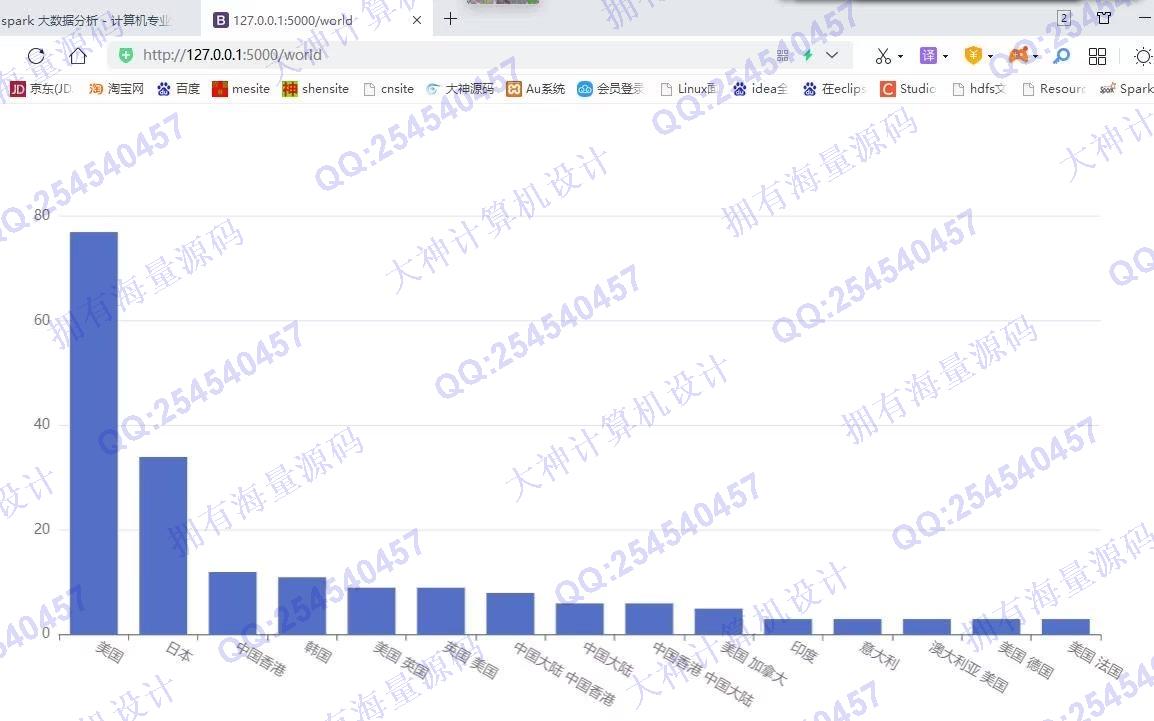This screenshot has width=1154, height=721.
Task: Open the 会员登录 bookmark
Action: [610, 89]
